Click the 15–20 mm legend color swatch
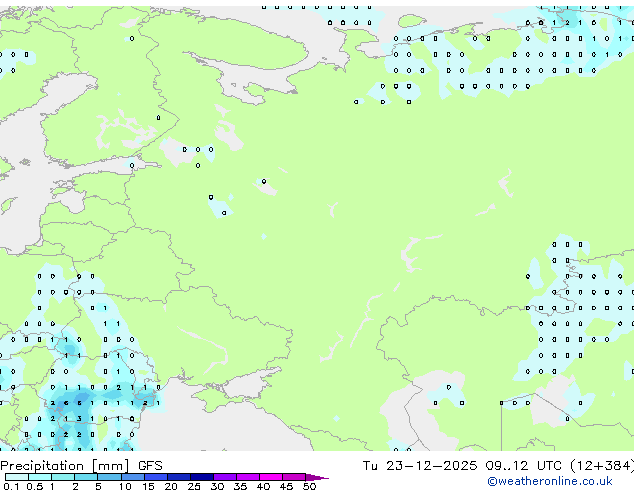 156,477
